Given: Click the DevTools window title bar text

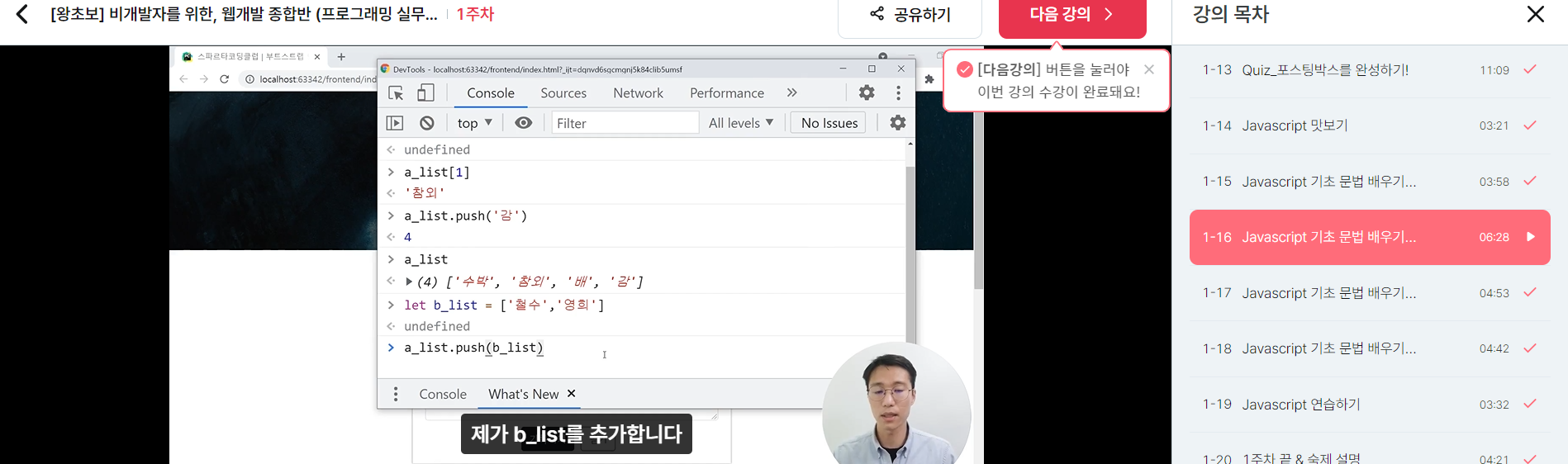Looking at the screenshot, I should click(538, 69).
